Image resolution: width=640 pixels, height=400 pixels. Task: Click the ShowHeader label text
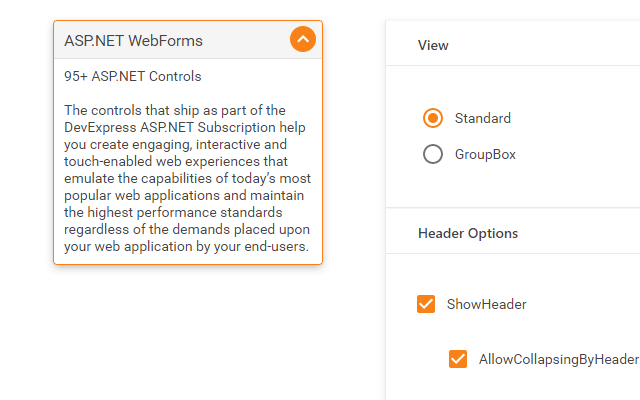(x=486, y=304)
